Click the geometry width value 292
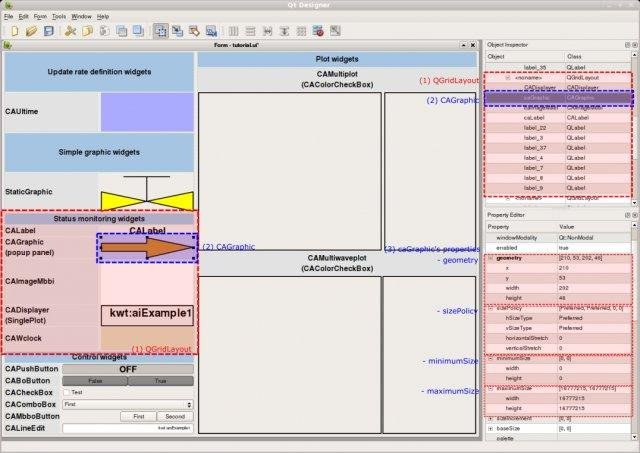The width and height of the screenshot is (640, 453). pyautogui.click(x=594, y=288)
